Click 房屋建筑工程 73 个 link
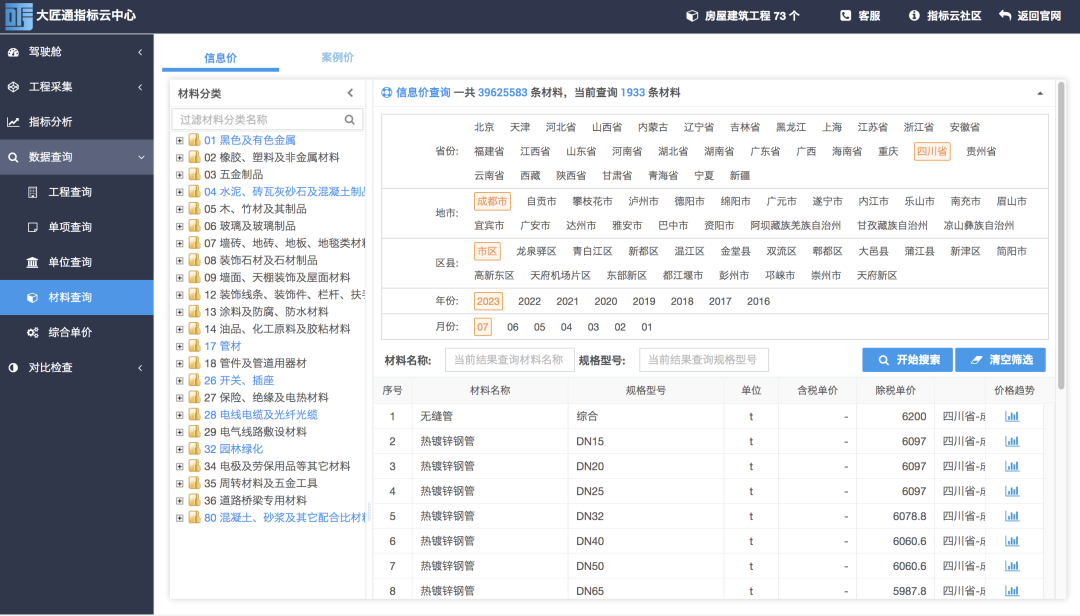Viewport: 1080px width, 616px height. pos(751,16)
